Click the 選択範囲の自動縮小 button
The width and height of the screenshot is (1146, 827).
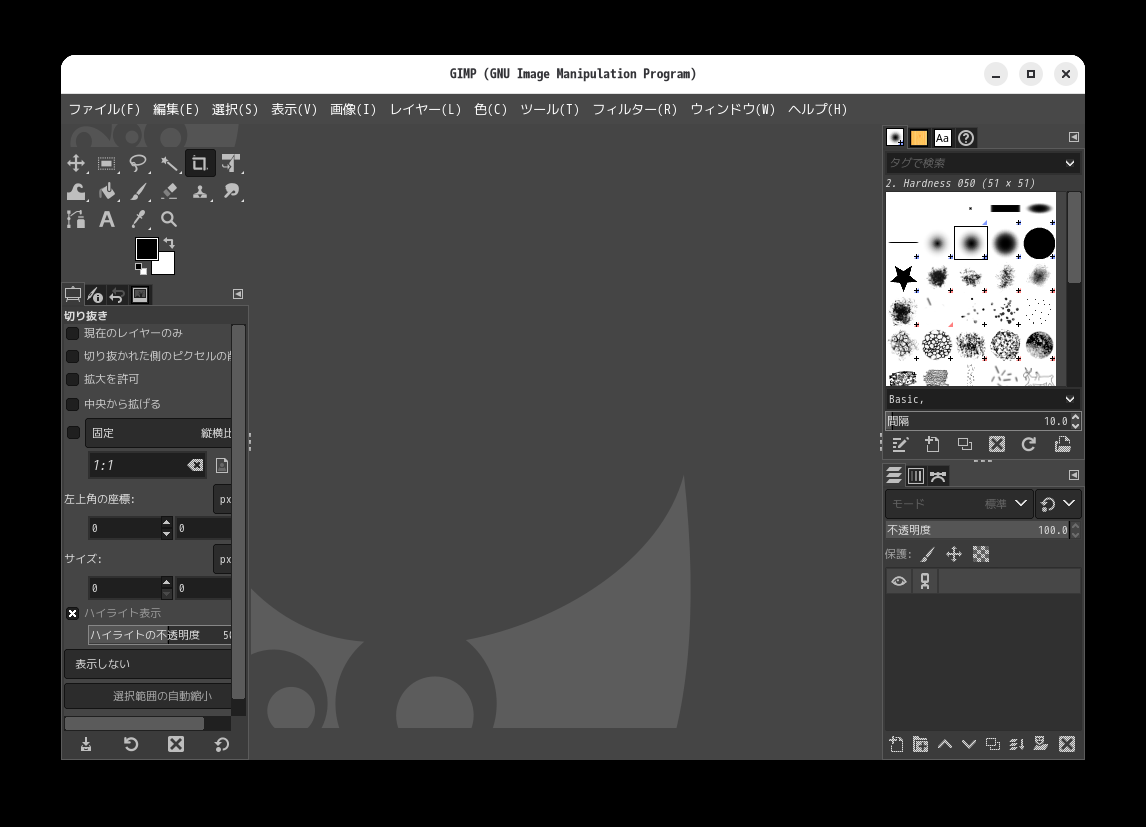(150, 696)
